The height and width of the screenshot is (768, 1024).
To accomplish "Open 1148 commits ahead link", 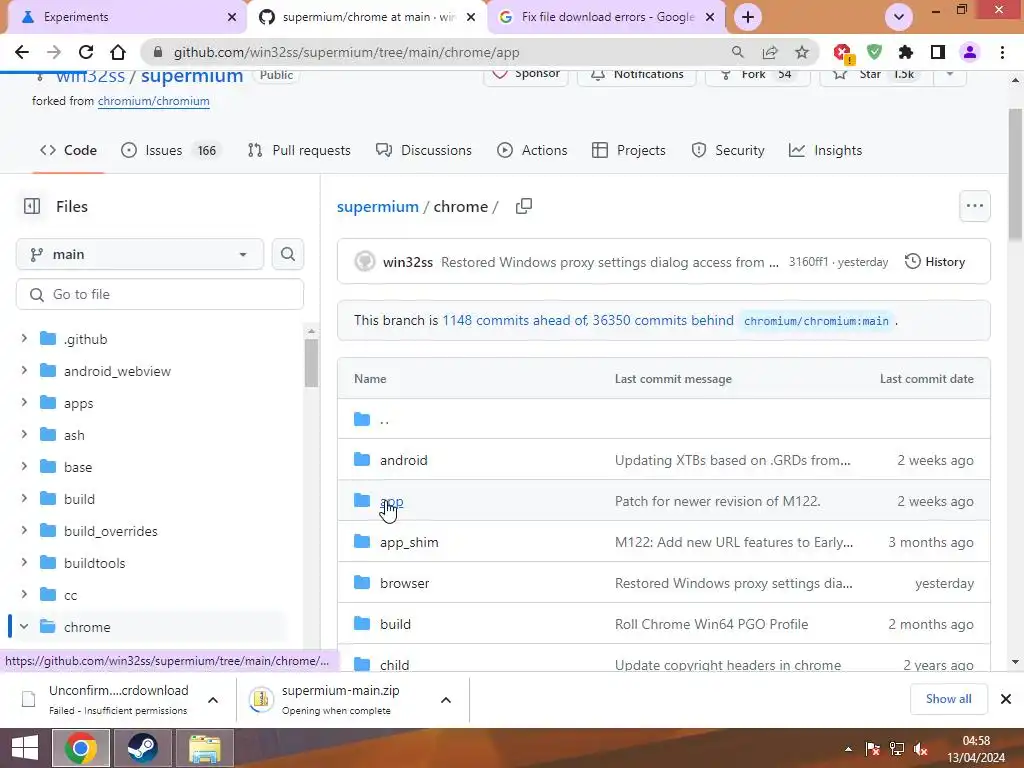I will click(515, 320).
